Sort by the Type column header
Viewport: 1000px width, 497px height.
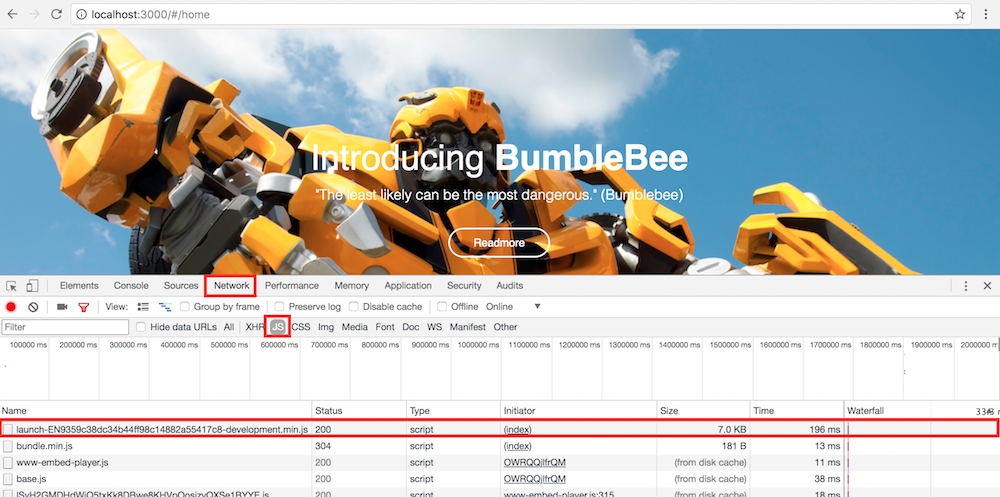coord(453,411)
